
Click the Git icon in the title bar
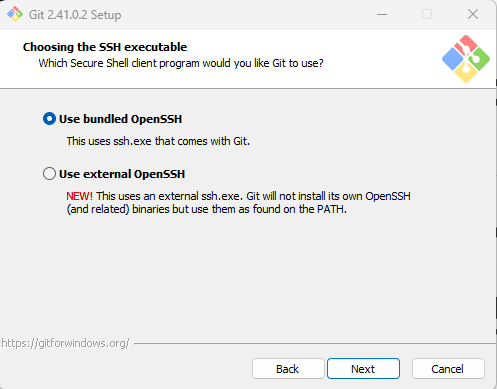click(15, 14)
